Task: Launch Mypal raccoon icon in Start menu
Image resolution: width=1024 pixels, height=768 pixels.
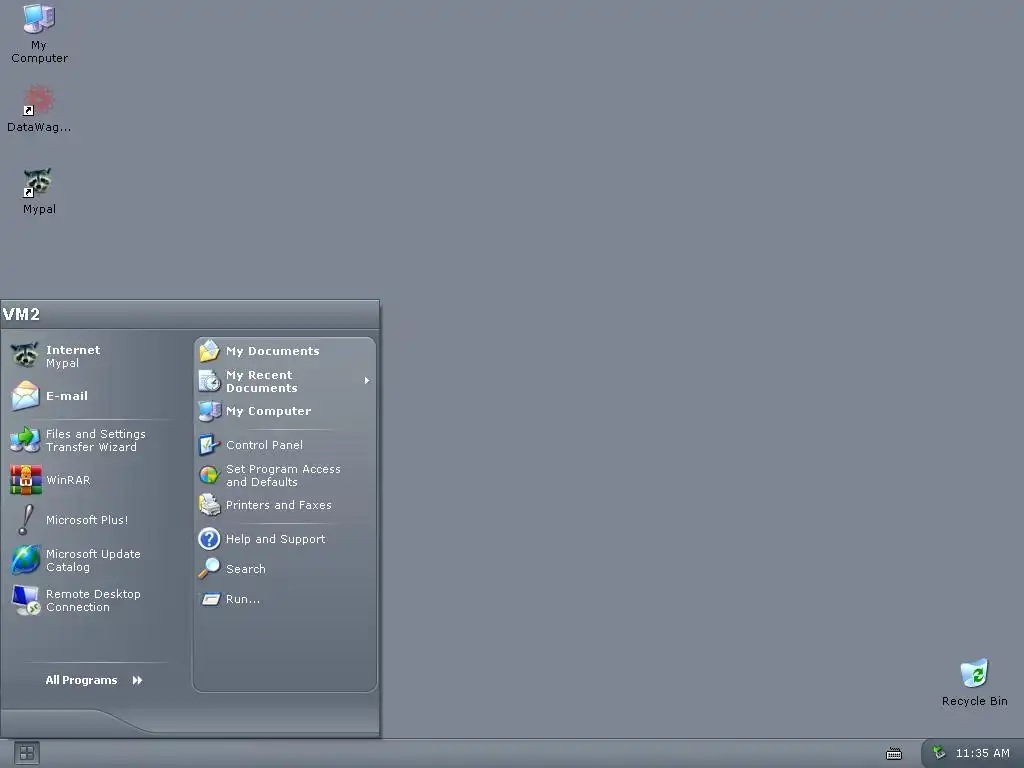Action: [25, 355]
